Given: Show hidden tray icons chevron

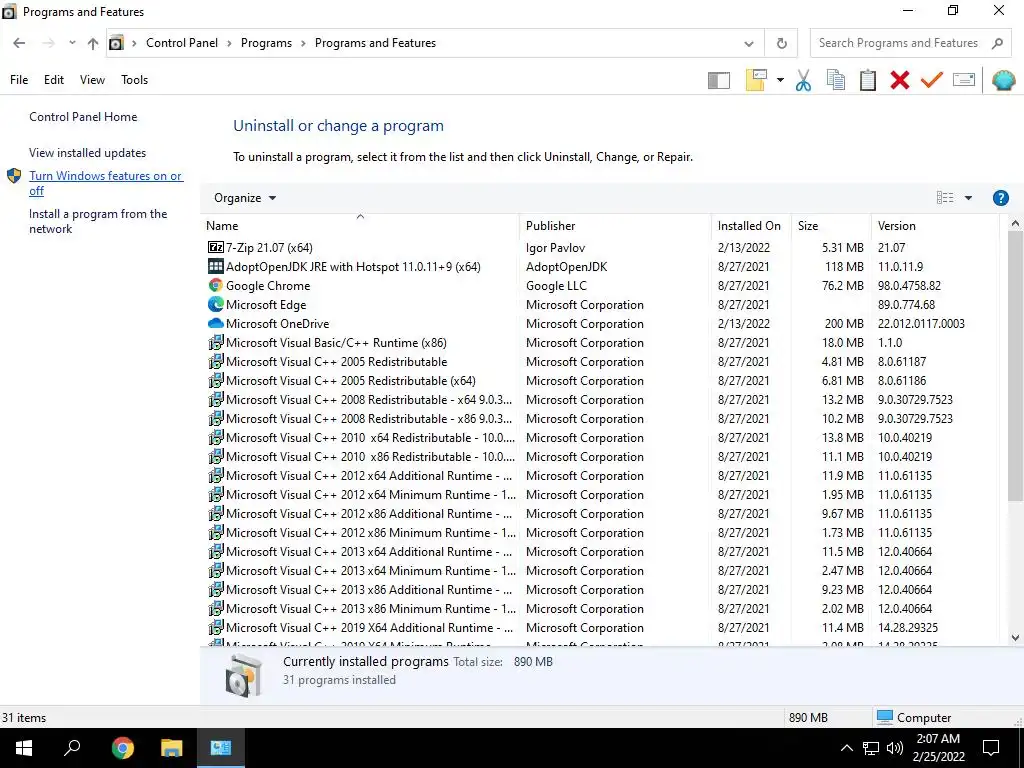Looking at the screenshot, I should click(846, 748).
